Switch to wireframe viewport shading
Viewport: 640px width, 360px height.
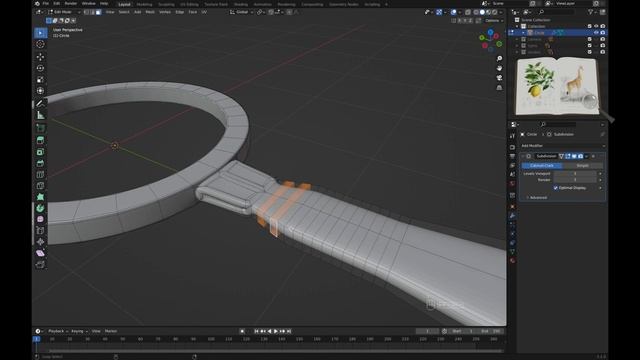click(476, 12)
